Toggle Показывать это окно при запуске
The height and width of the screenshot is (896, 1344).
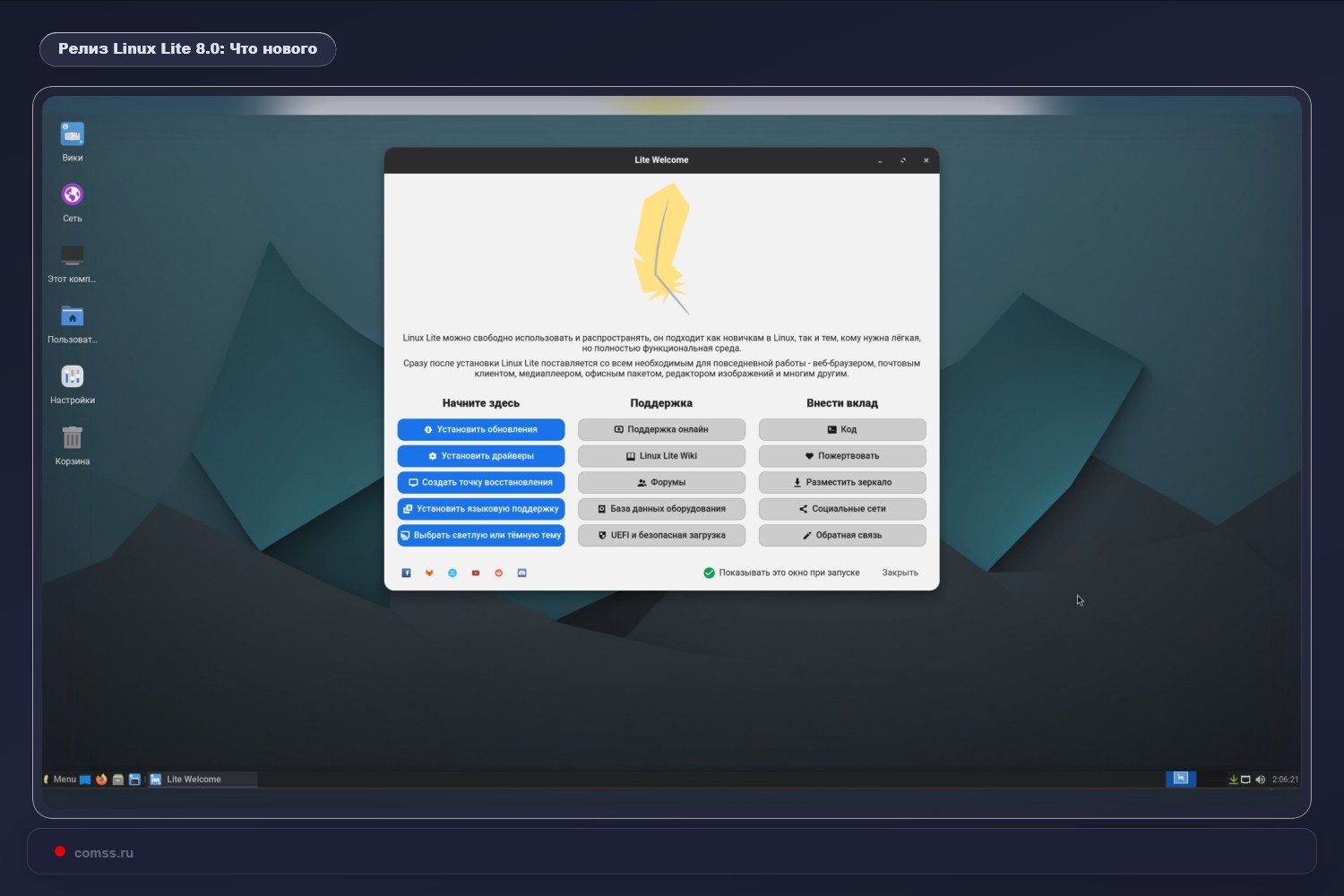pos(781,573)
